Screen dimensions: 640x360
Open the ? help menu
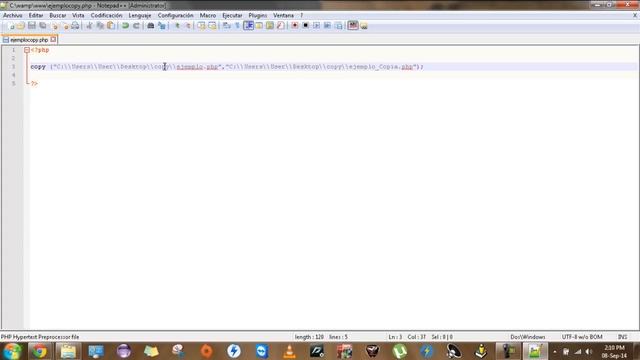[302, 16]
